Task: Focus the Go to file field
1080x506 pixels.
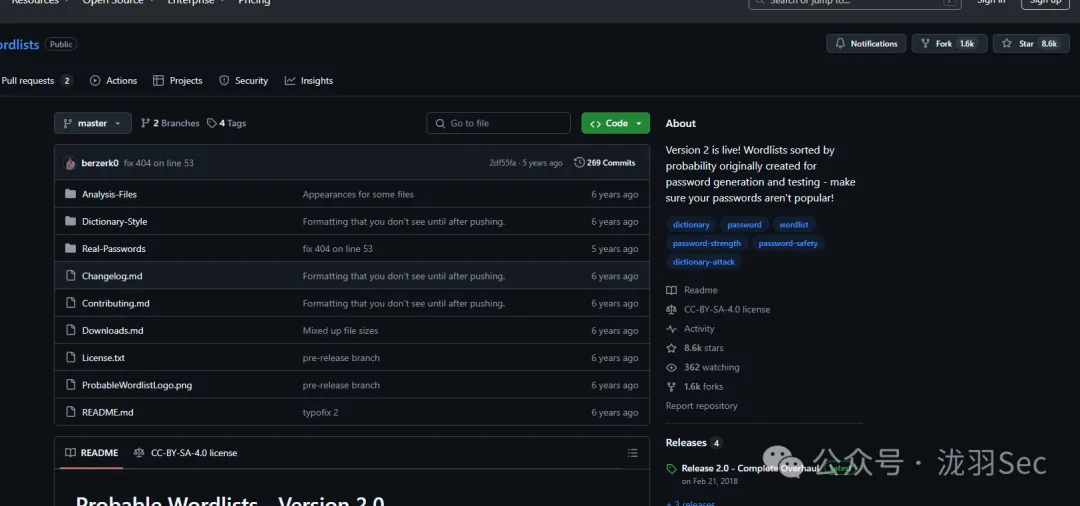Action: [499, 123]
